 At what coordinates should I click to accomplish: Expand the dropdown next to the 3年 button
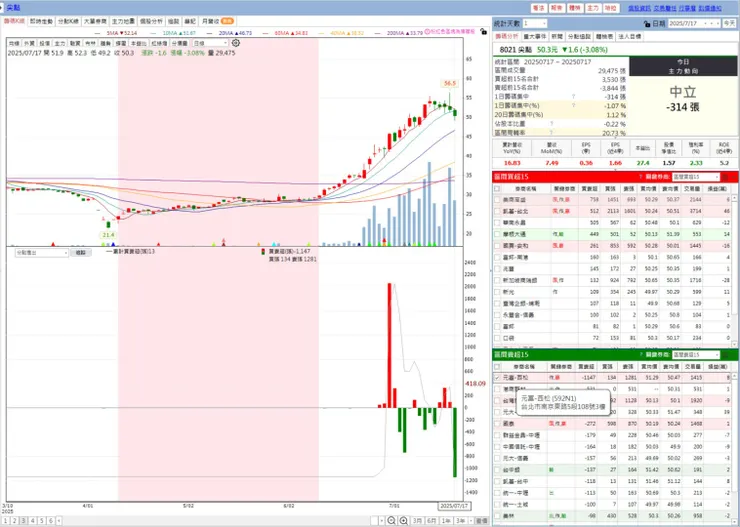click(469, 521)
